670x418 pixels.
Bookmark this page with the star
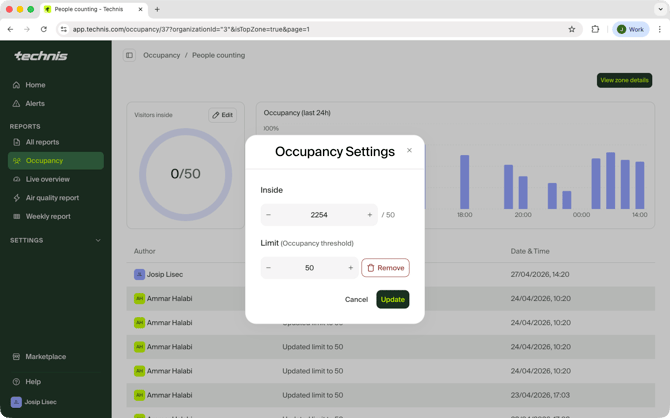(x=572, y=29)
